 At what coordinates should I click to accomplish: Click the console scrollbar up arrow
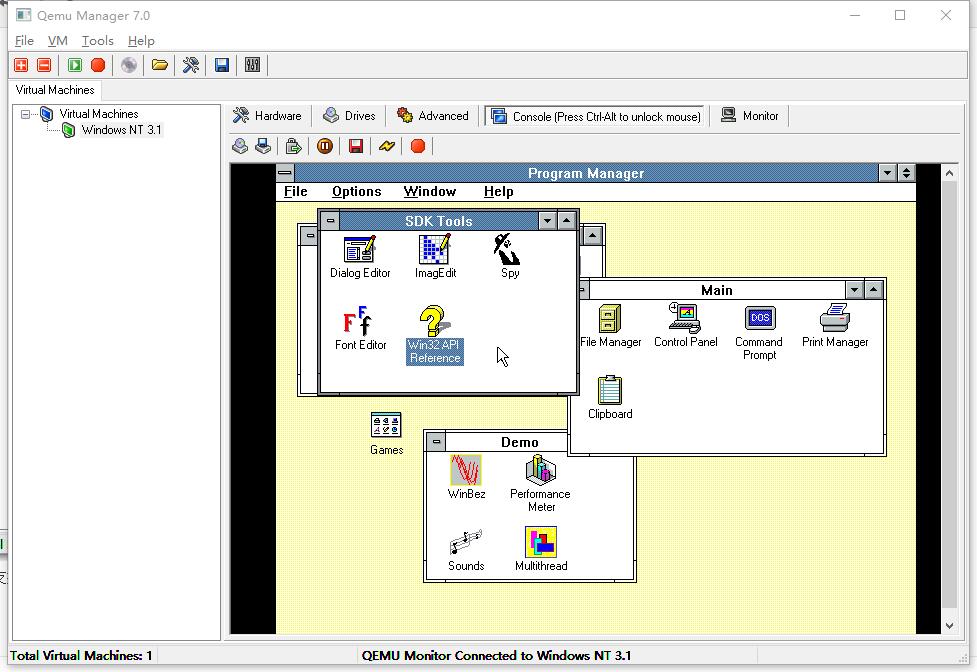[949, 173]
